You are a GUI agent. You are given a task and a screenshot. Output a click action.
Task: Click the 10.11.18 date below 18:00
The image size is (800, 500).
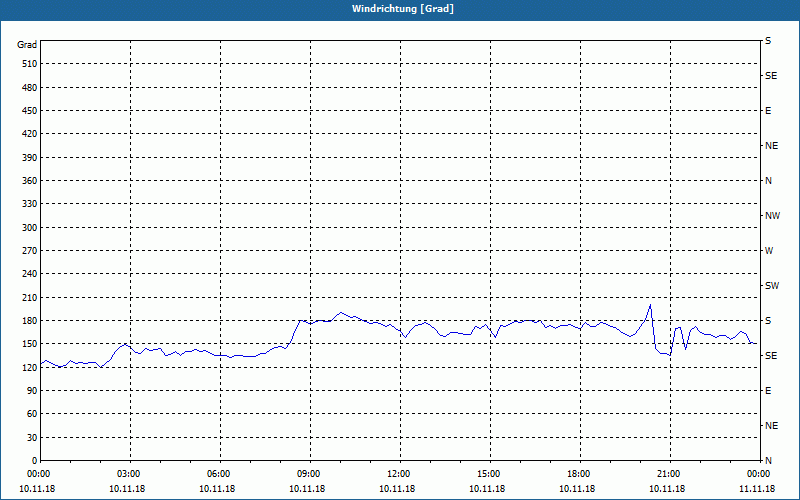pos(577,489)
